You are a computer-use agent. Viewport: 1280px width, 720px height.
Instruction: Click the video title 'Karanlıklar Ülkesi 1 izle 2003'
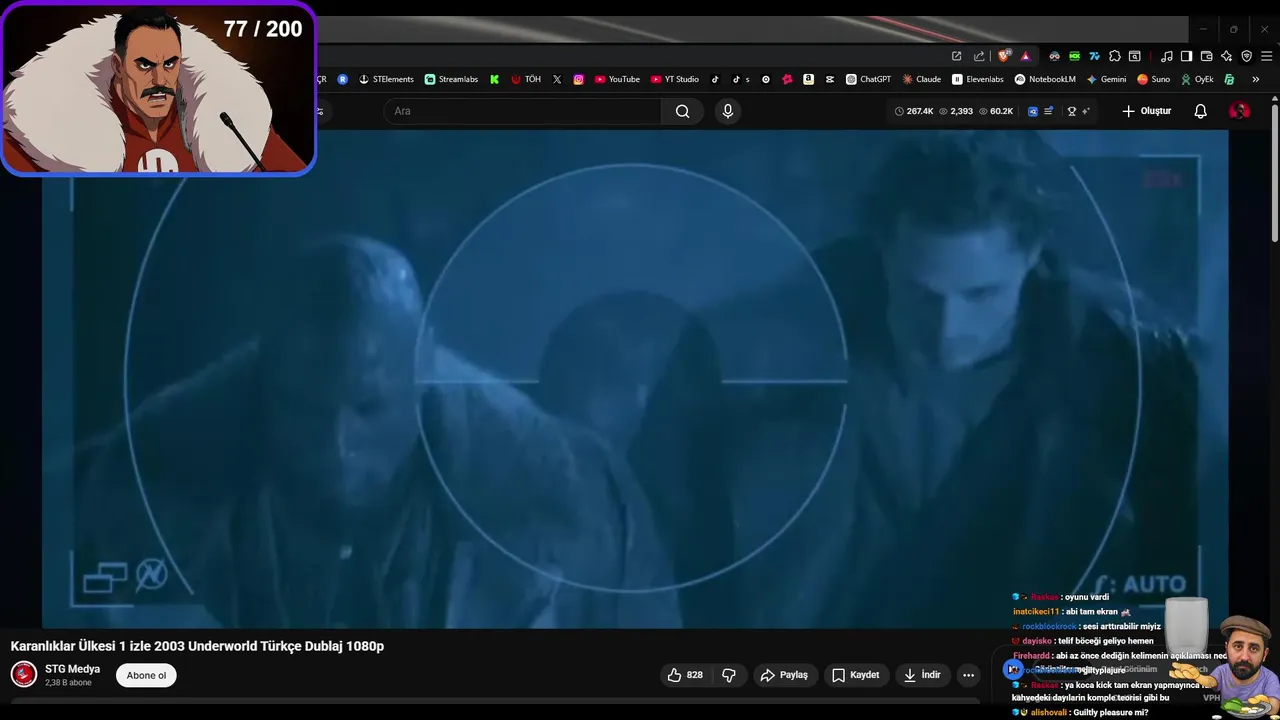tap(197, 646)
